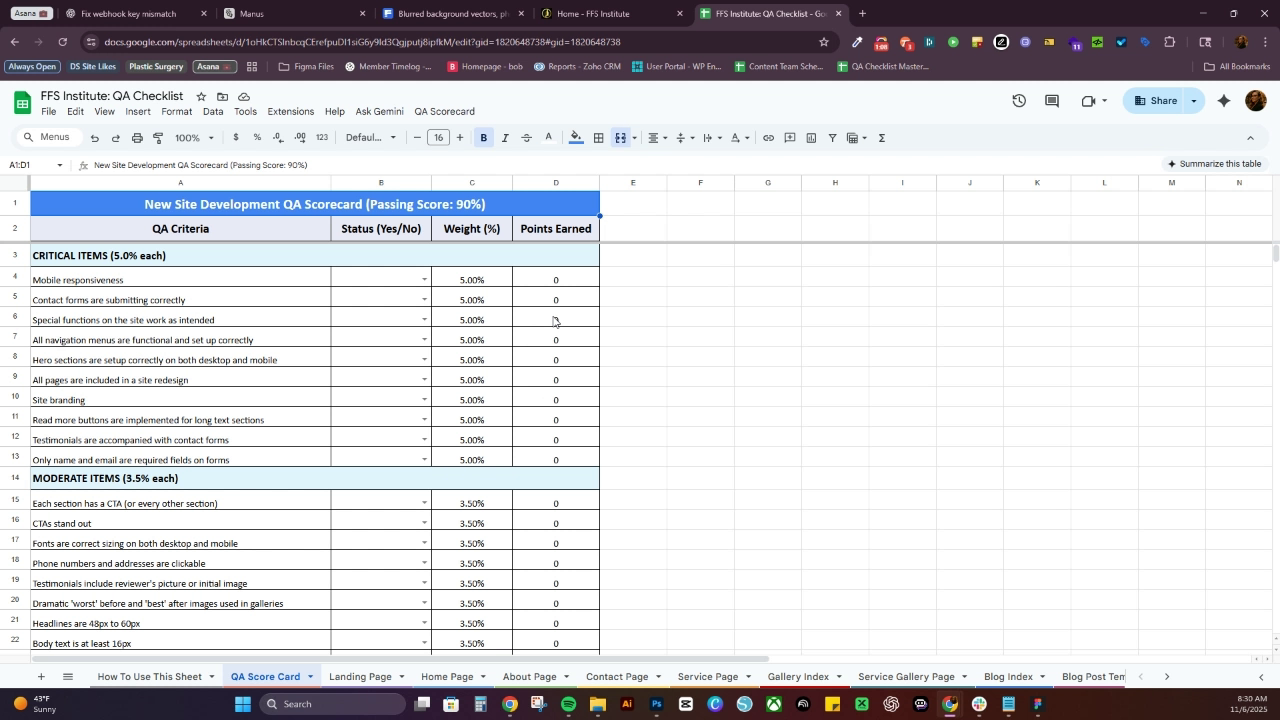Open the QA Scorecard menu

point(444,112)
